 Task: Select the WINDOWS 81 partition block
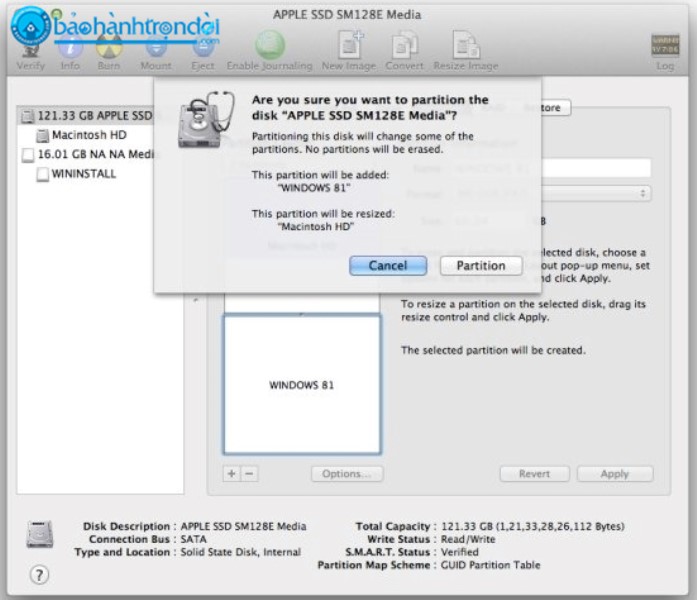pyautogui.click(x=302, y=385)
